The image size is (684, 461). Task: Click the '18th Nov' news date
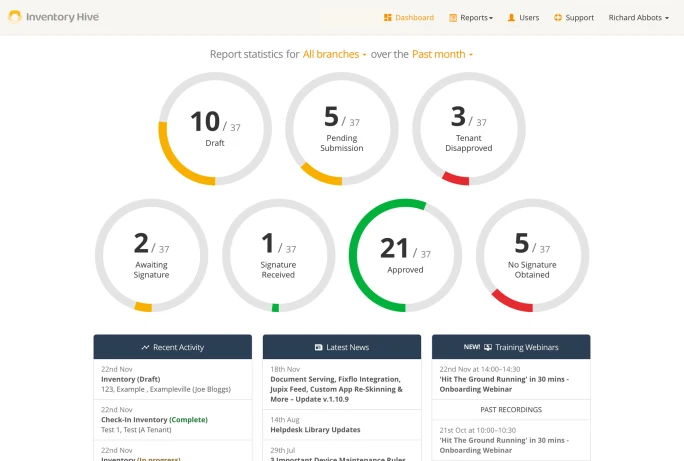(285, 369)
